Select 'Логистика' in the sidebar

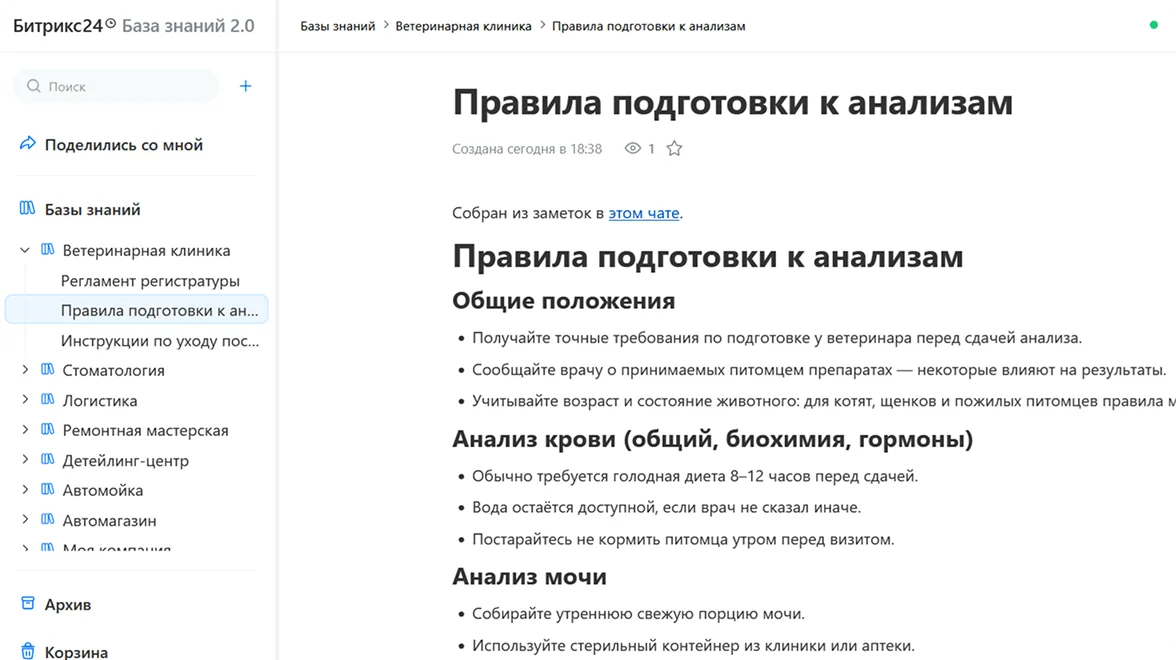pyautogui.click(x=100, y=400)
